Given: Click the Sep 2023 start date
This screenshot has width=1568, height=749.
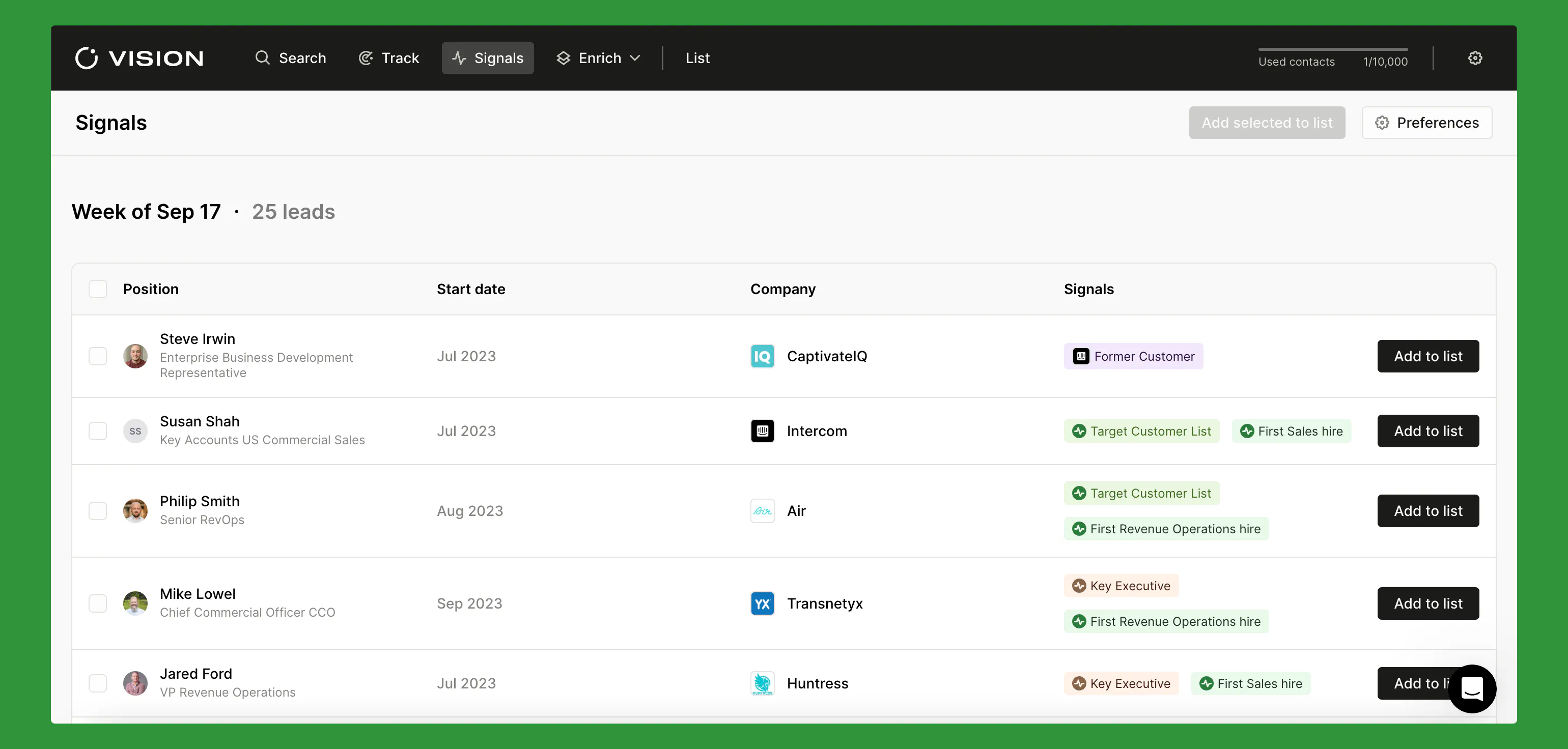Looking at the screenshot, I should click(x=469, y=603).
